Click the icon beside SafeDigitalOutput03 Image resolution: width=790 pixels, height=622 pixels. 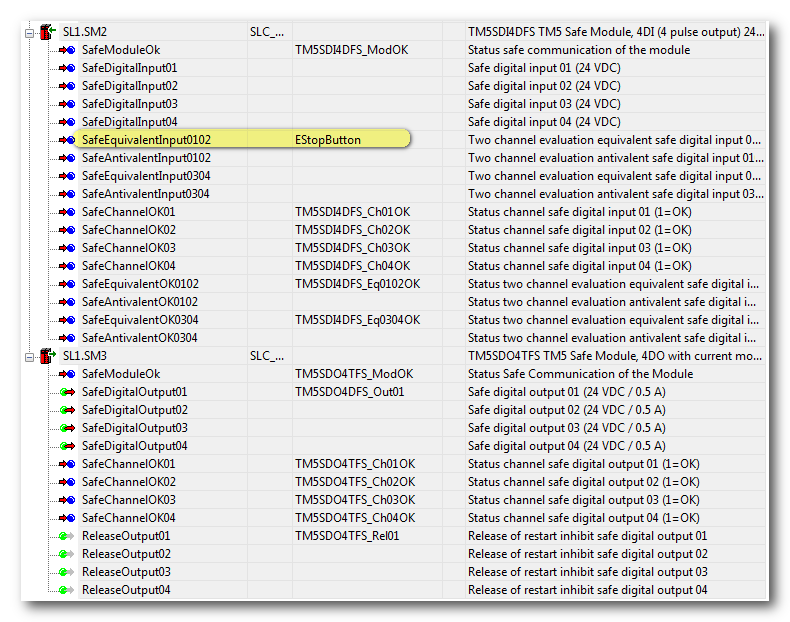tap(67, 428)
